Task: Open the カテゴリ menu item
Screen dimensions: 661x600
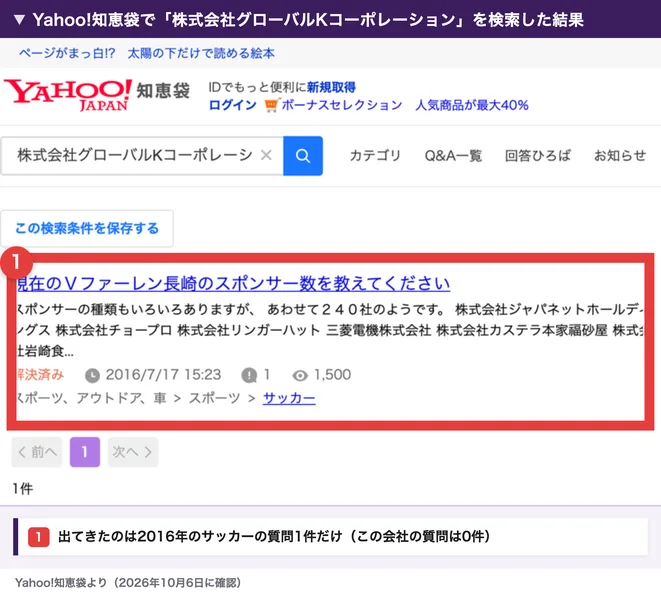Action: pyautogui.click(x=375, y=156)
